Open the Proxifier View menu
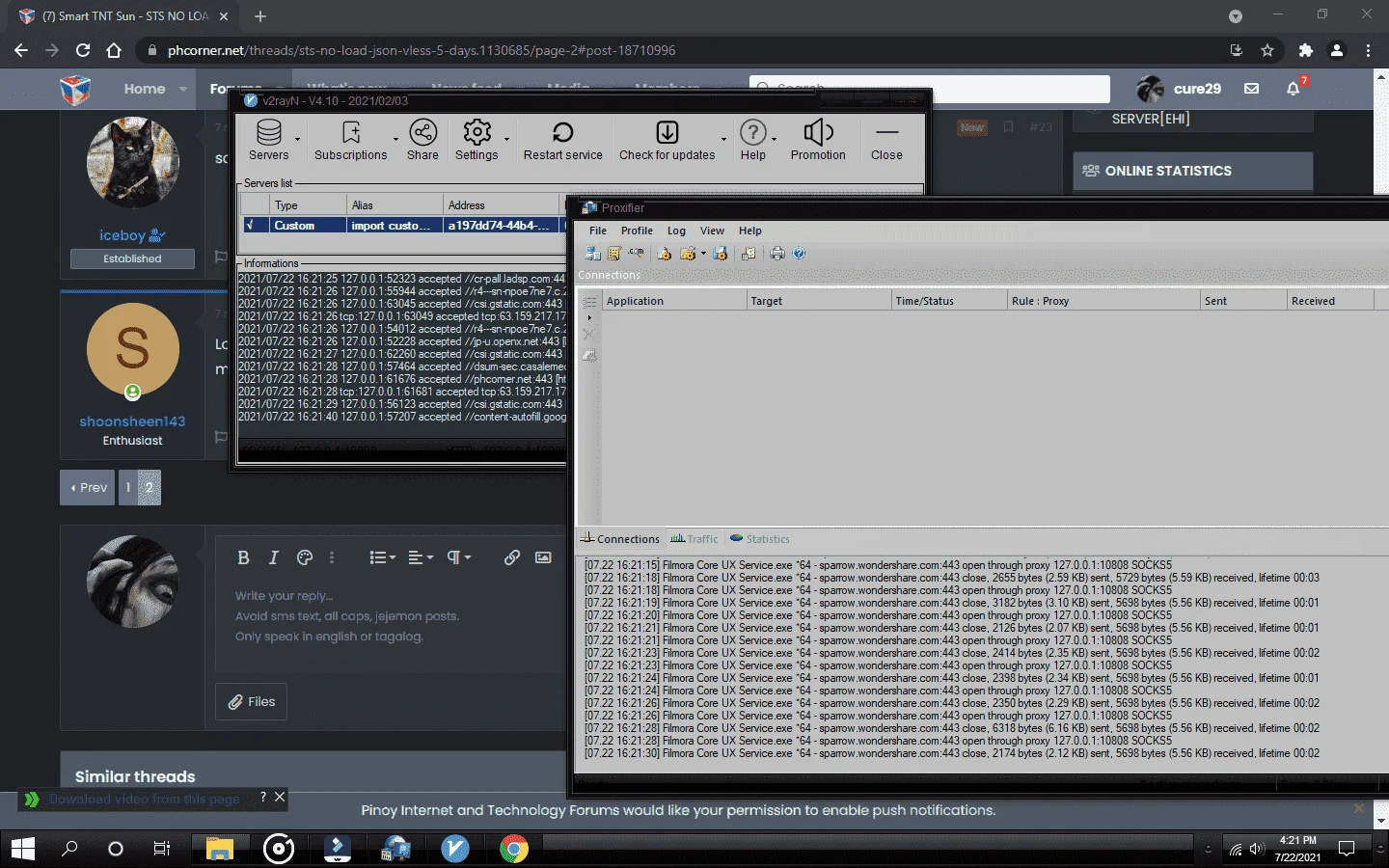 (x=712, y=231)
